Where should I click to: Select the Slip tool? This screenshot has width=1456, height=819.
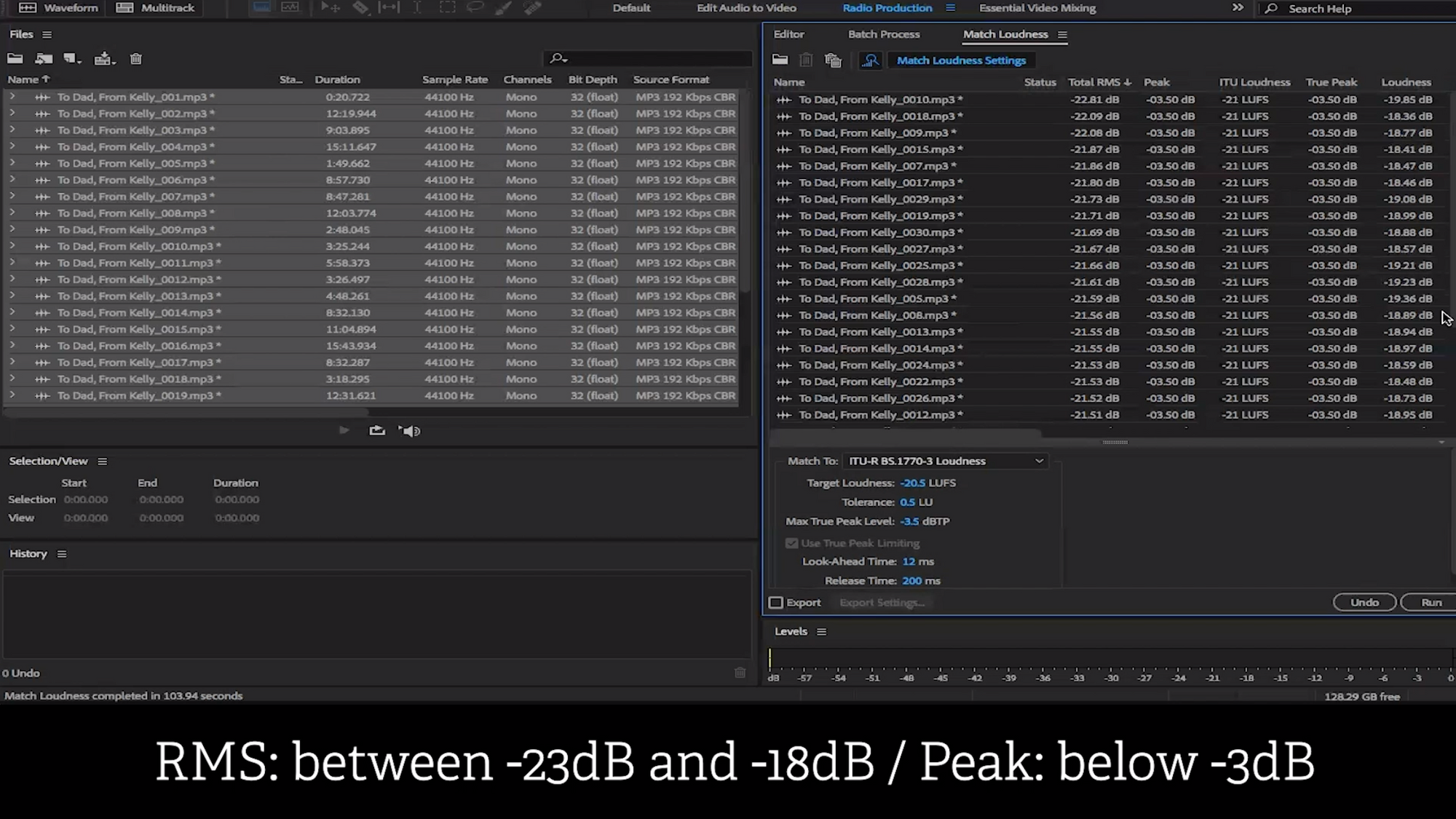click(x=389, y=7)
